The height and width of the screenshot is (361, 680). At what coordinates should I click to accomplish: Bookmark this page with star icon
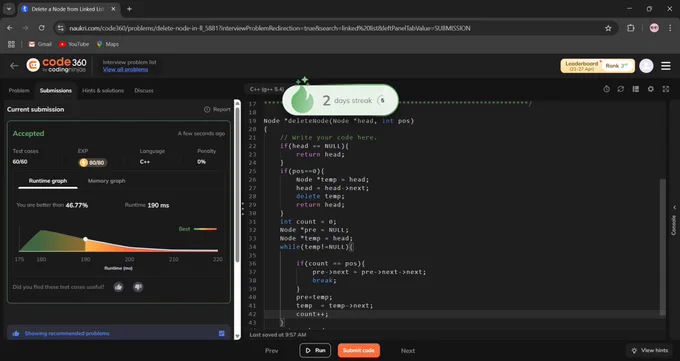pyautogui.click(x=608, y=28)
